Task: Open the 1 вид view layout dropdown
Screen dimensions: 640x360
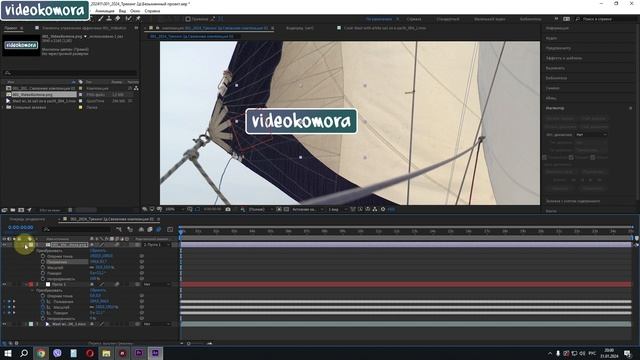Action: (x=338, y=209)
